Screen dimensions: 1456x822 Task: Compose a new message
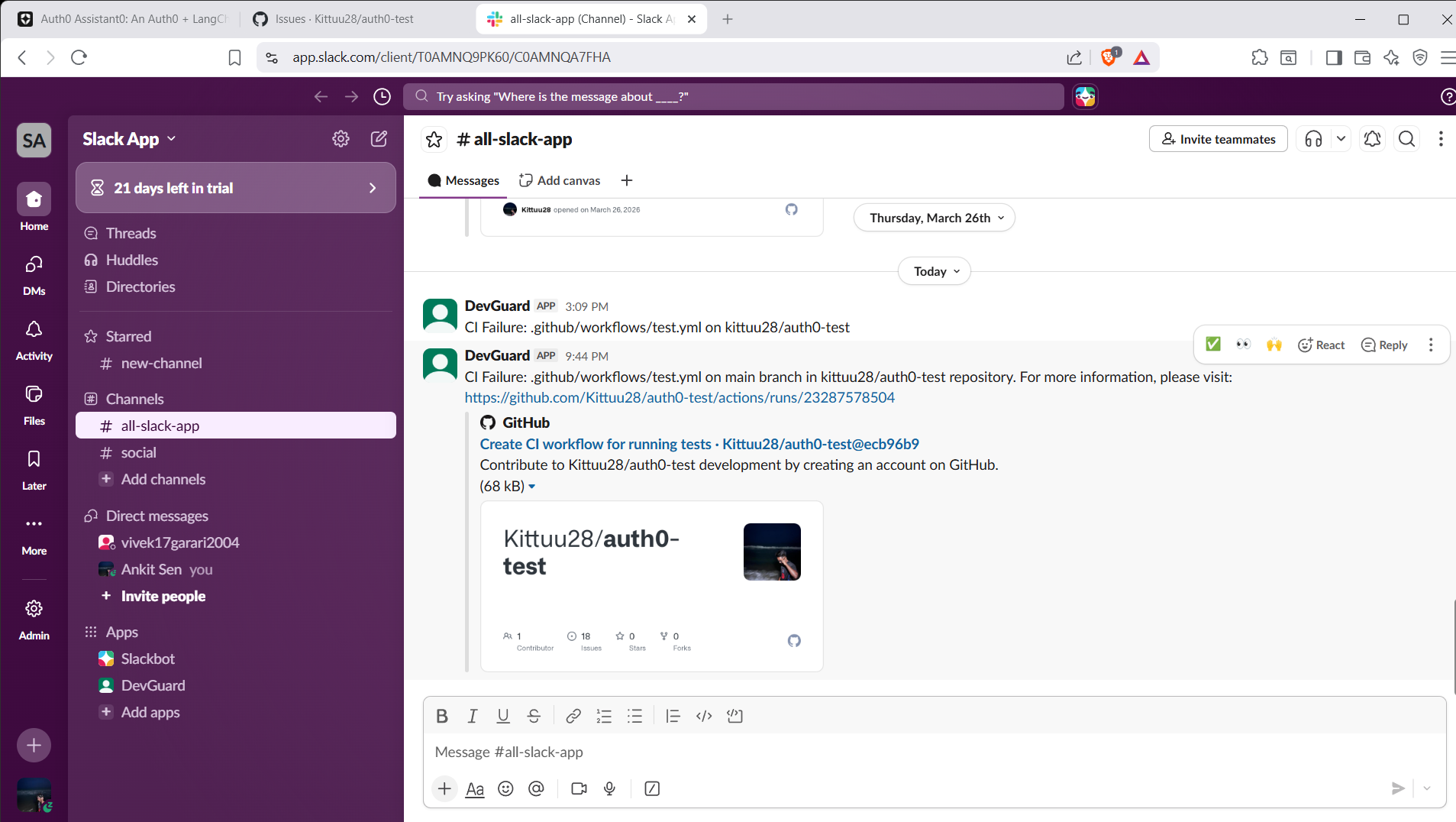(x=379, y=138)
